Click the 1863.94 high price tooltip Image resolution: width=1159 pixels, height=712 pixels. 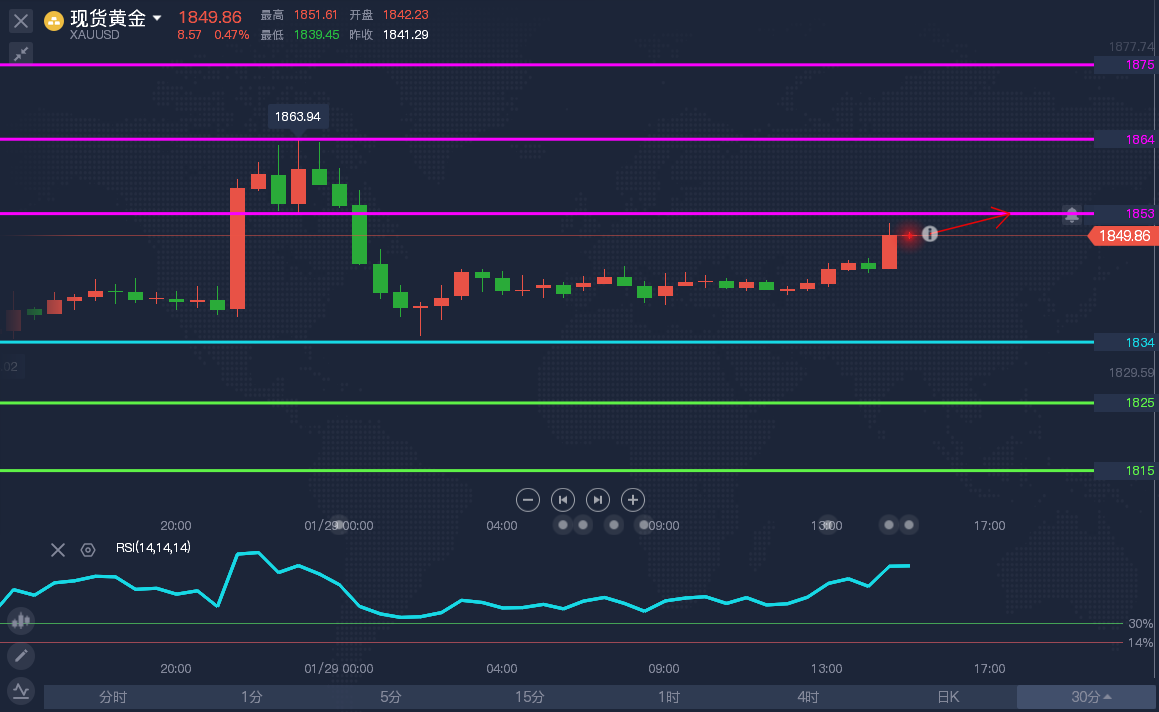tap(298, 117)
